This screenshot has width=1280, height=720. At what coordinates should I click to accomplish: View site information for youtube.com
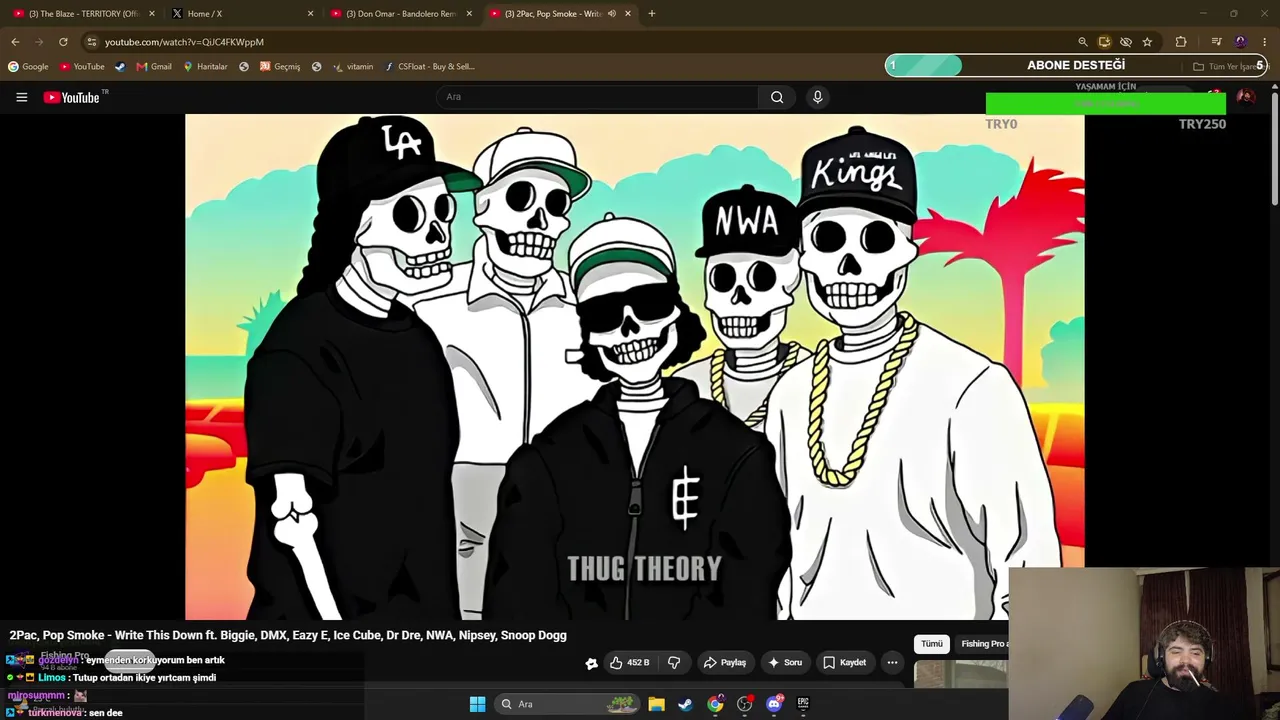point(92,42)
